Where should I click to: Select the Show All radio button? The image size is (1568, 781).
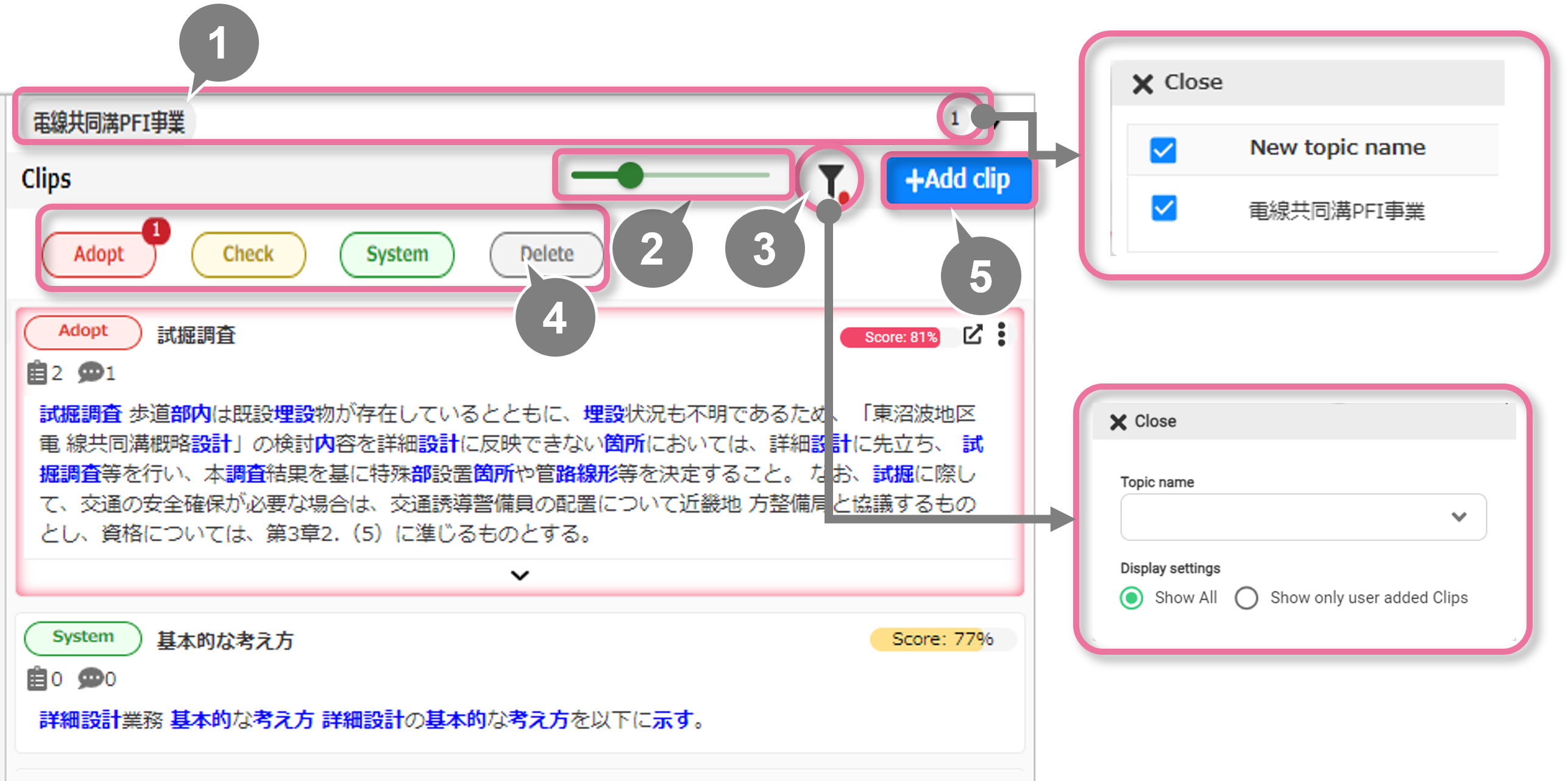[1132, 598]
